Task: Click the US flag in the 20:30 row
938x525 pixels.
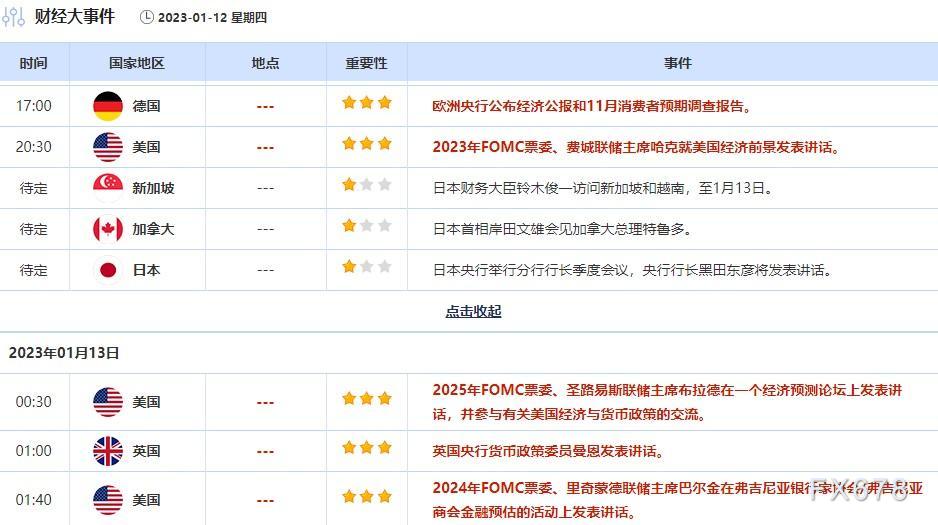Action: pos(108,147)
